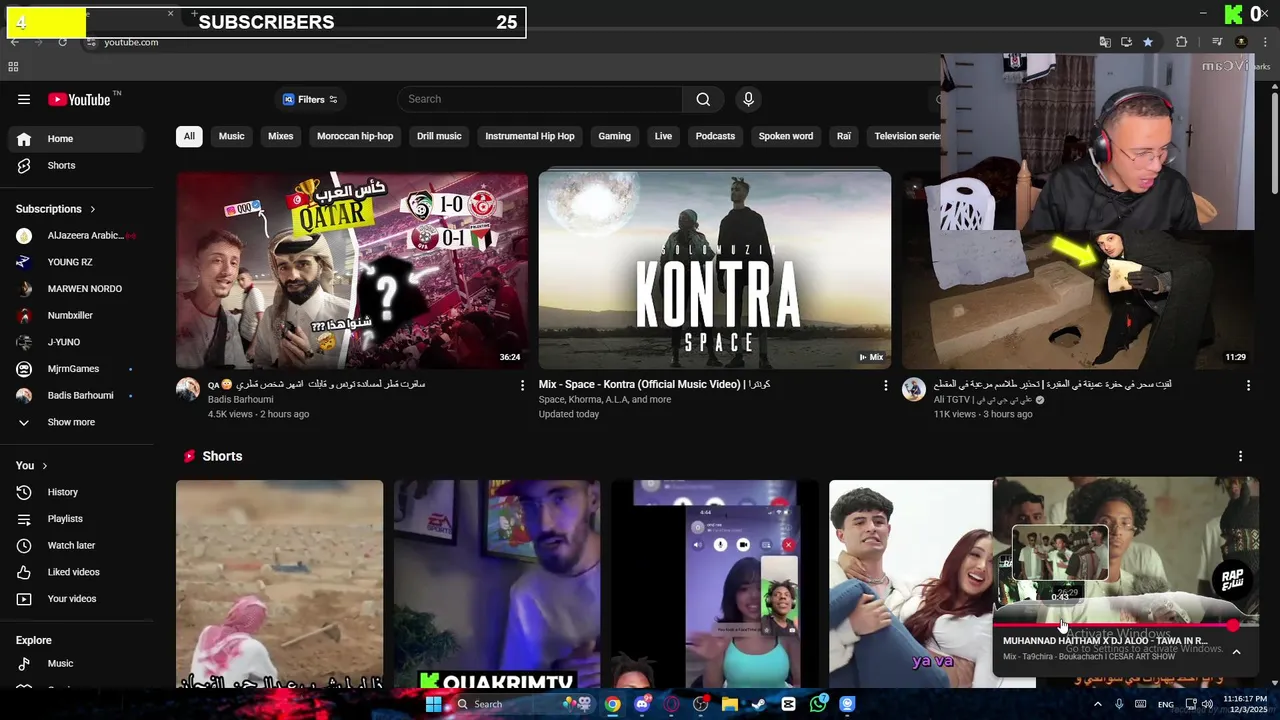Open Google Chrome from the taskbar
1280x720 pixels.
[612, 704]
